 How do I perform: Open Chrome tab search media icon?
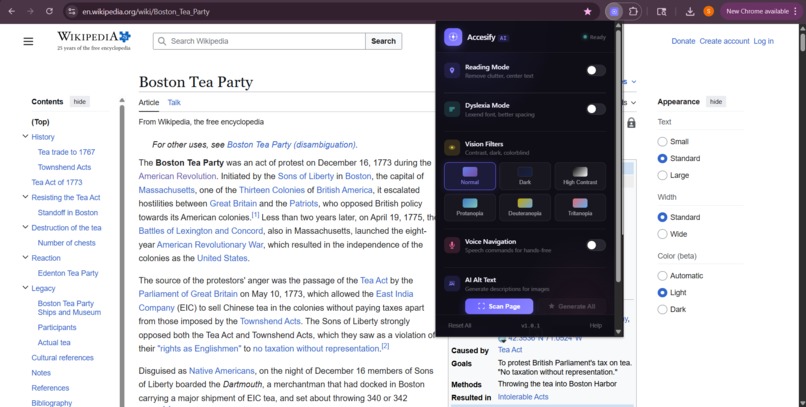point(662,11)
